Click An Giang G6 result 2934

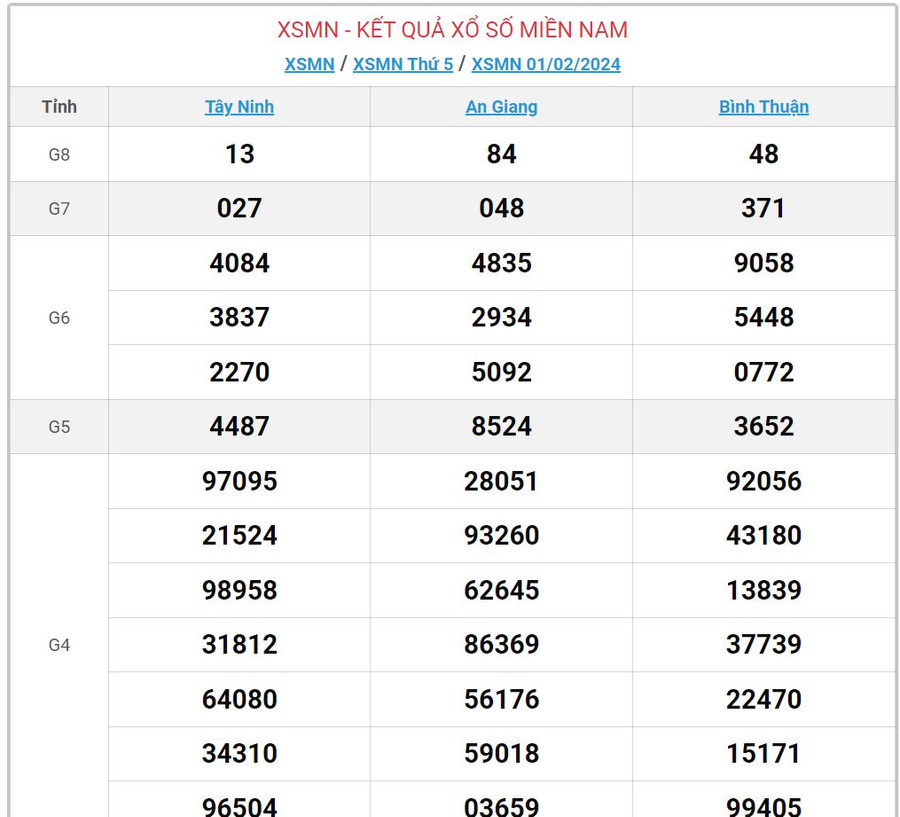[501, 318]
